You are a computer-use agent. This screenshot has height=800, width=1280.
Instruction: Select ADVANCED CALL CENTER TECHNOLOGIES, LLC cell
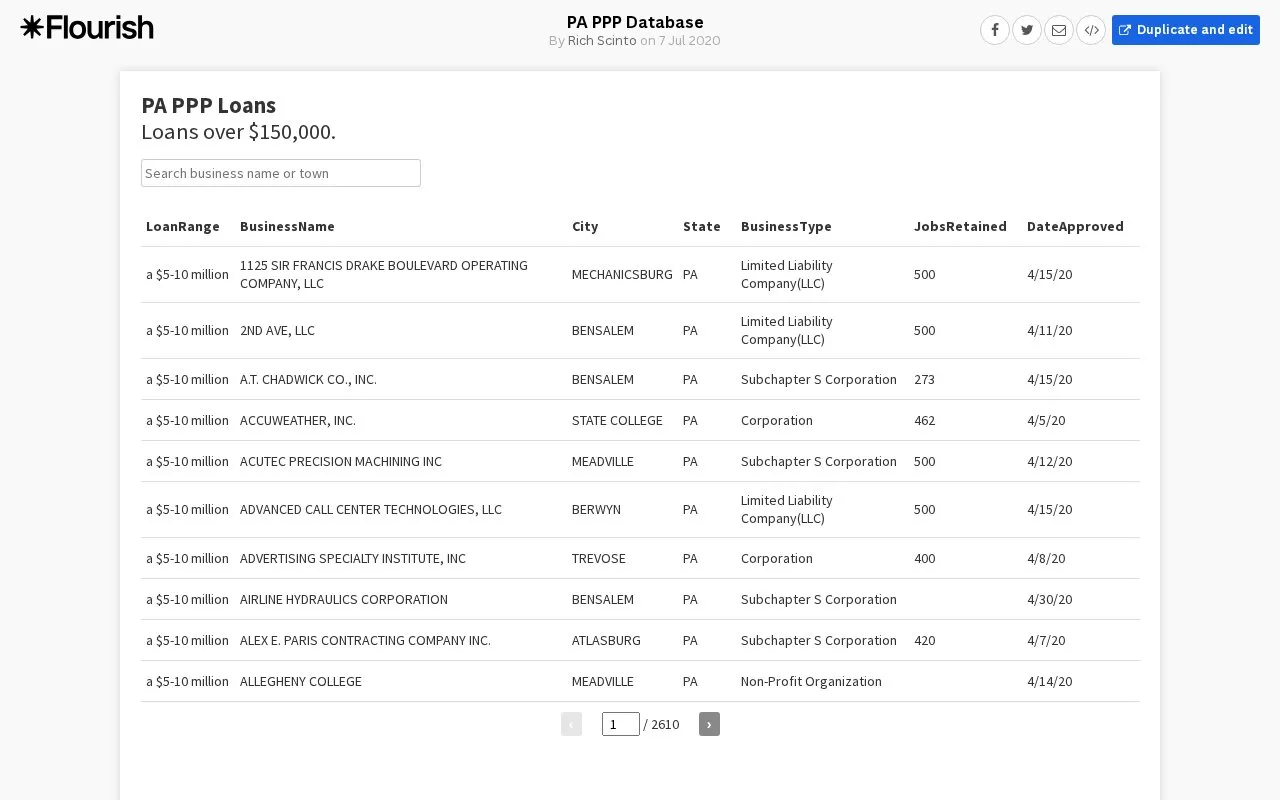tap(371, 509)
